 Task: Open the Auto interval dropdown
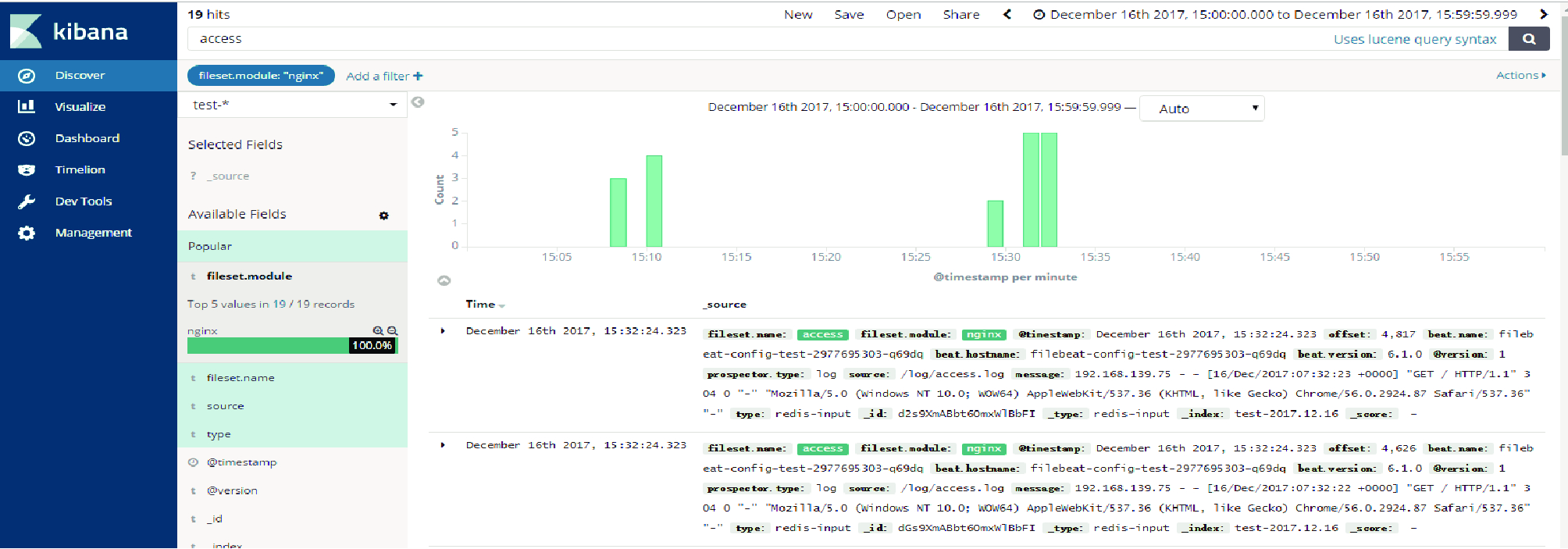tap(1202, 109)
